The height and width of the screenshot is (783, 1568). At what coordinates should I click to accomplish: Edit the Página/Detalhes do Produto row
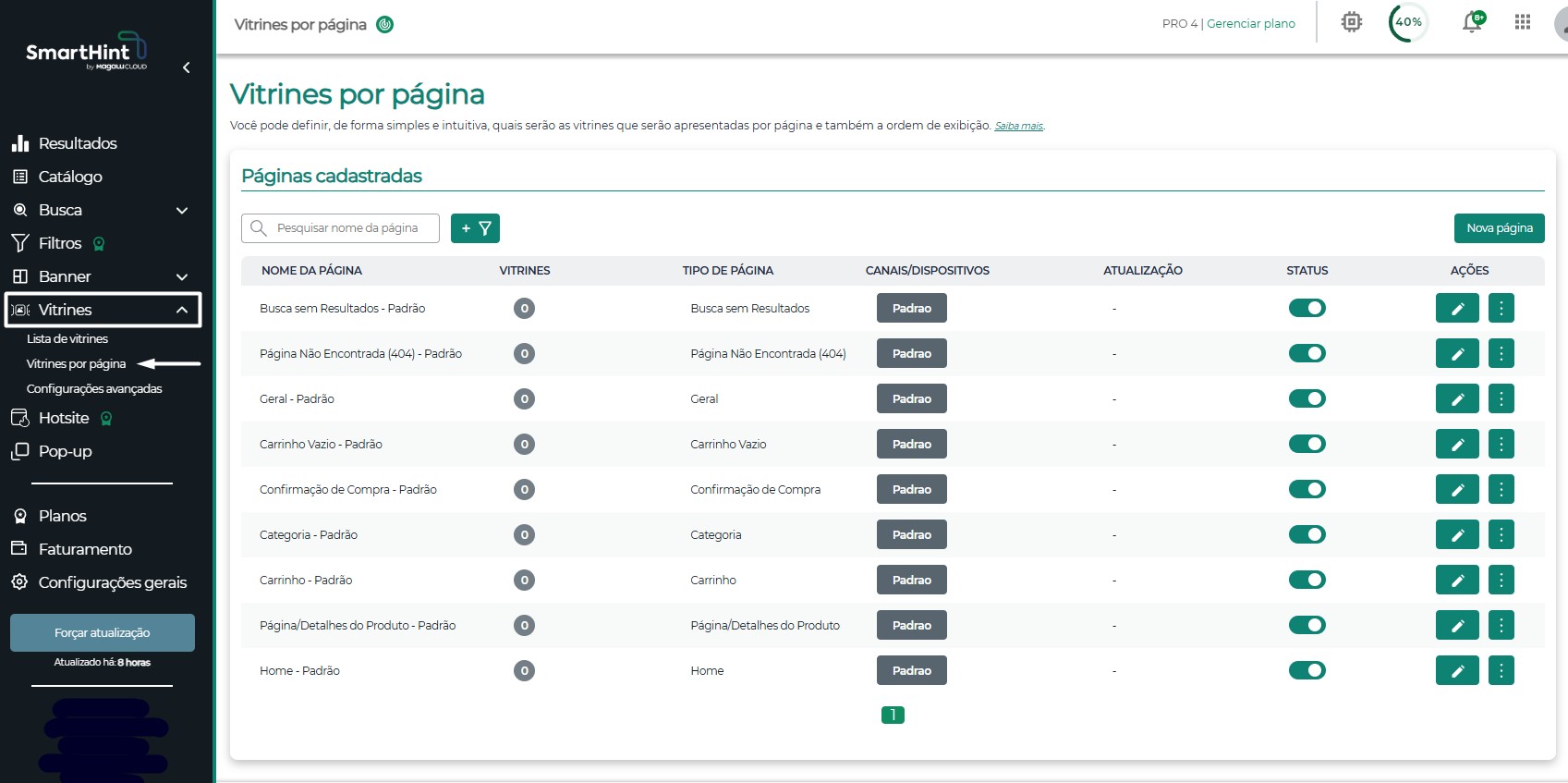pos(1457,626)
